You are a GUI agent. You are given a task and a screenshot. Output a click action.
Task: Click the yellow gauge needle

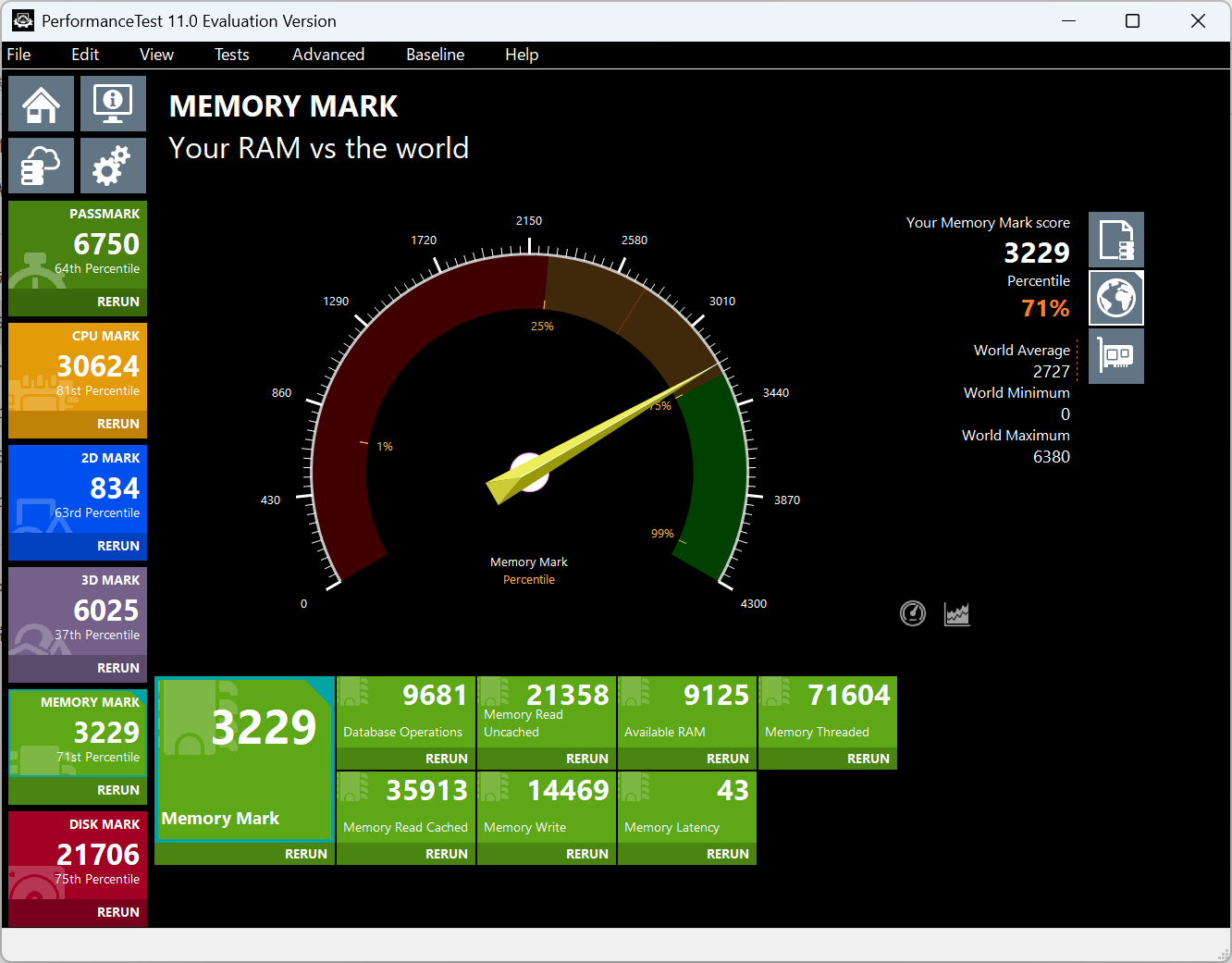pyautogui.click(x=601, y=433)
